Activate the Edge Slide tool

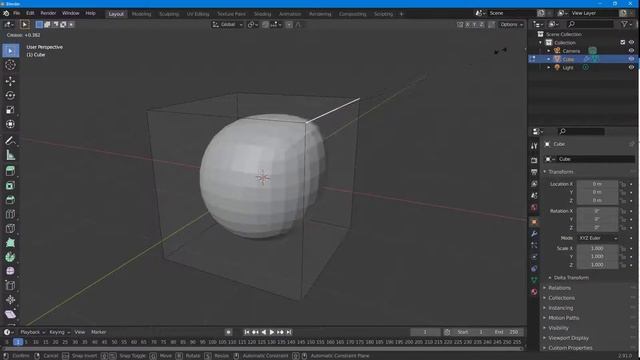click(10, 285)
